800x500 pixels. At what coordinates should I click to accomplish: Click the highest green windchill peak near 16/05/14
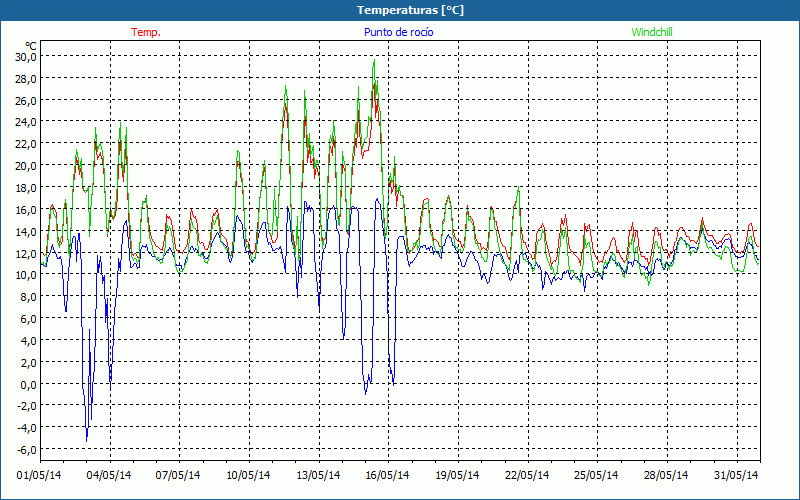pos(374,60)
